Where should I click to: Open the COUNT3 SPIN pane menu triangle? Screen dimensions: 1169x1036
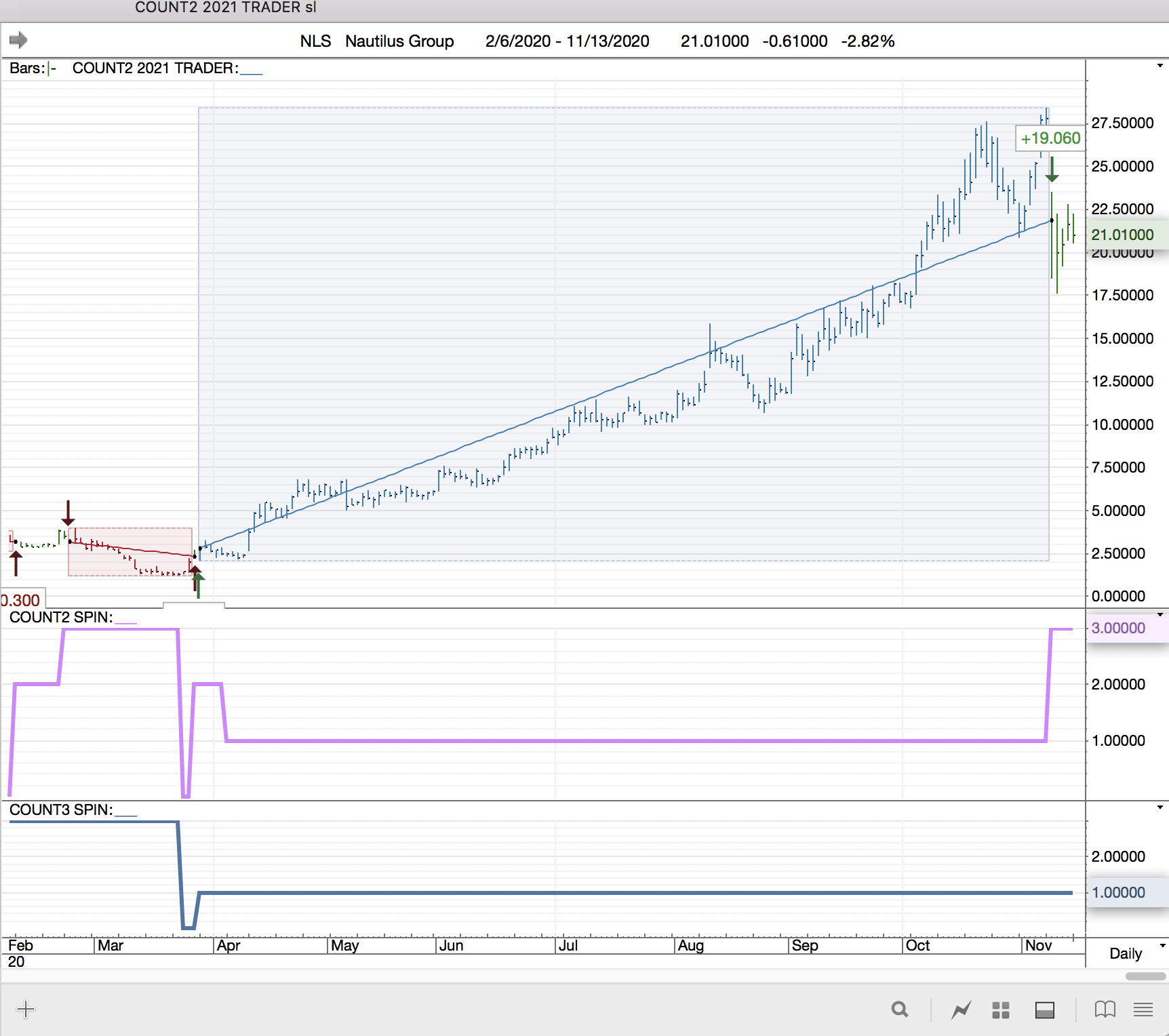pos(1160,808)
